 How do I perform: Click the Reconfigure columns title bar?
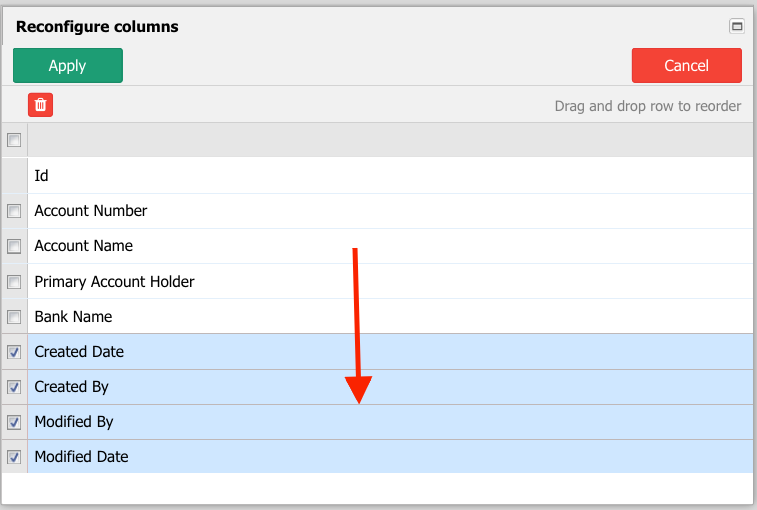[x=367, y=26]
